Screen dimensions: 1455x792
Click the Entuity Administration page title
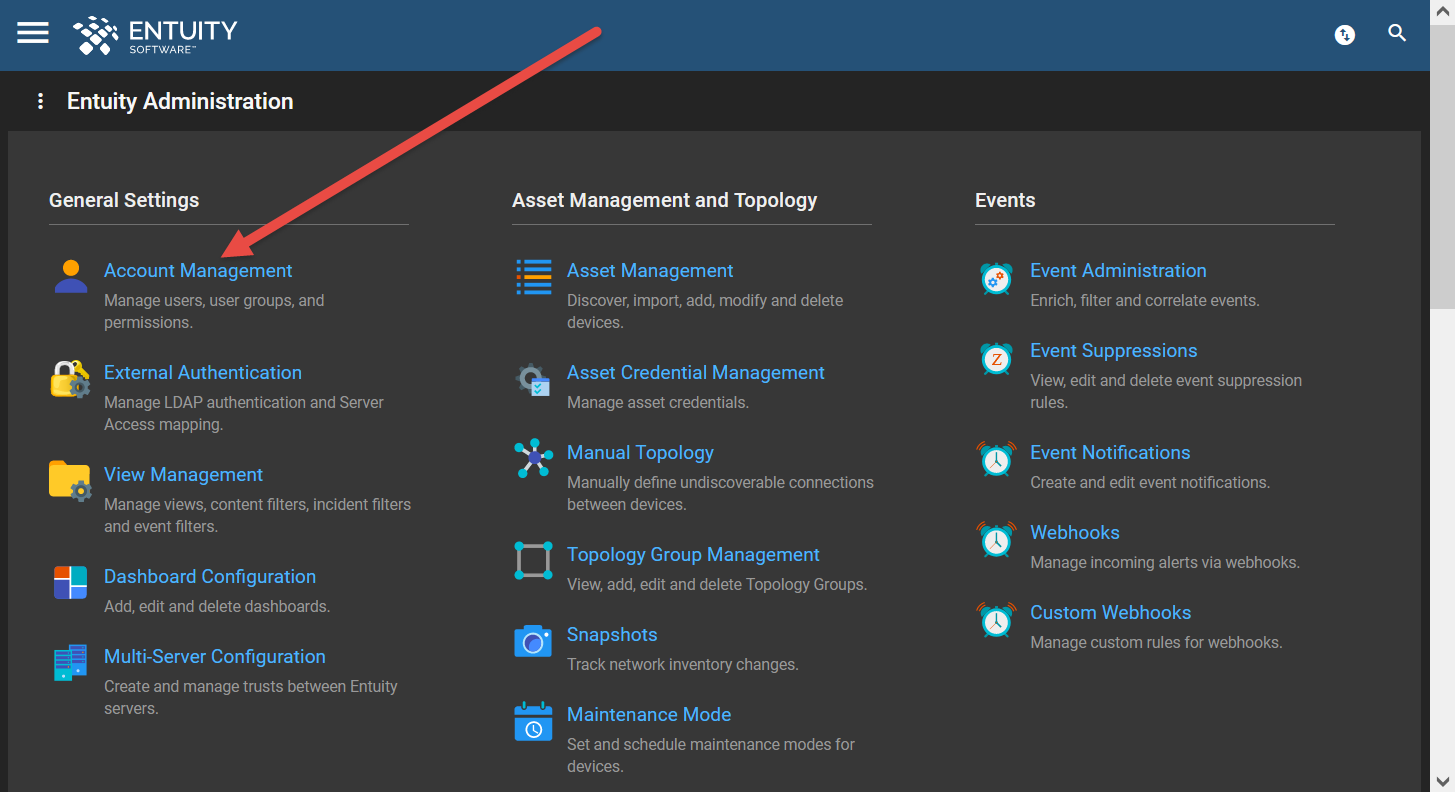click(180, 101)
